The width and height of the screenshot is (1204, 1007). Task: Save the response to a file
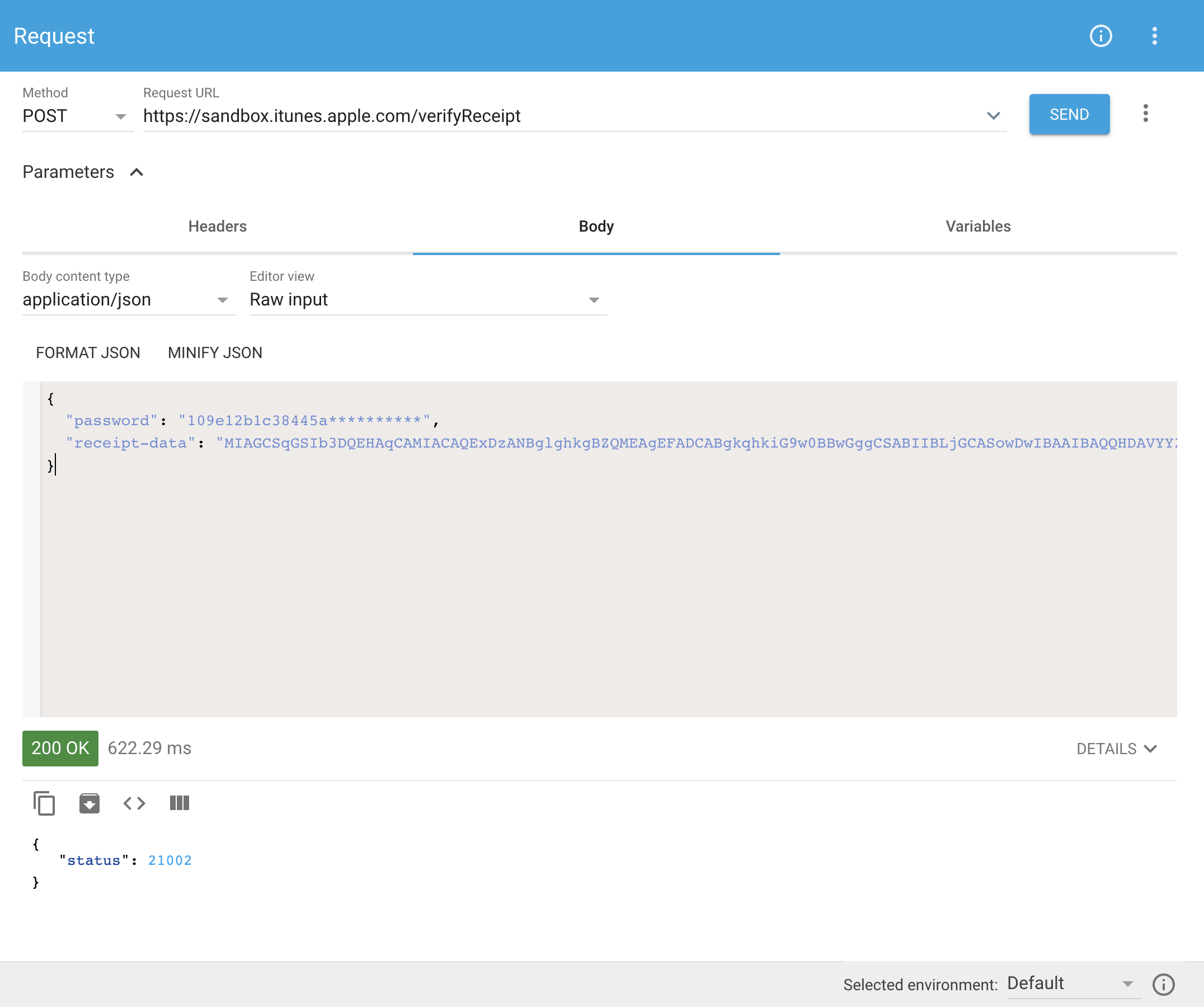90,803
